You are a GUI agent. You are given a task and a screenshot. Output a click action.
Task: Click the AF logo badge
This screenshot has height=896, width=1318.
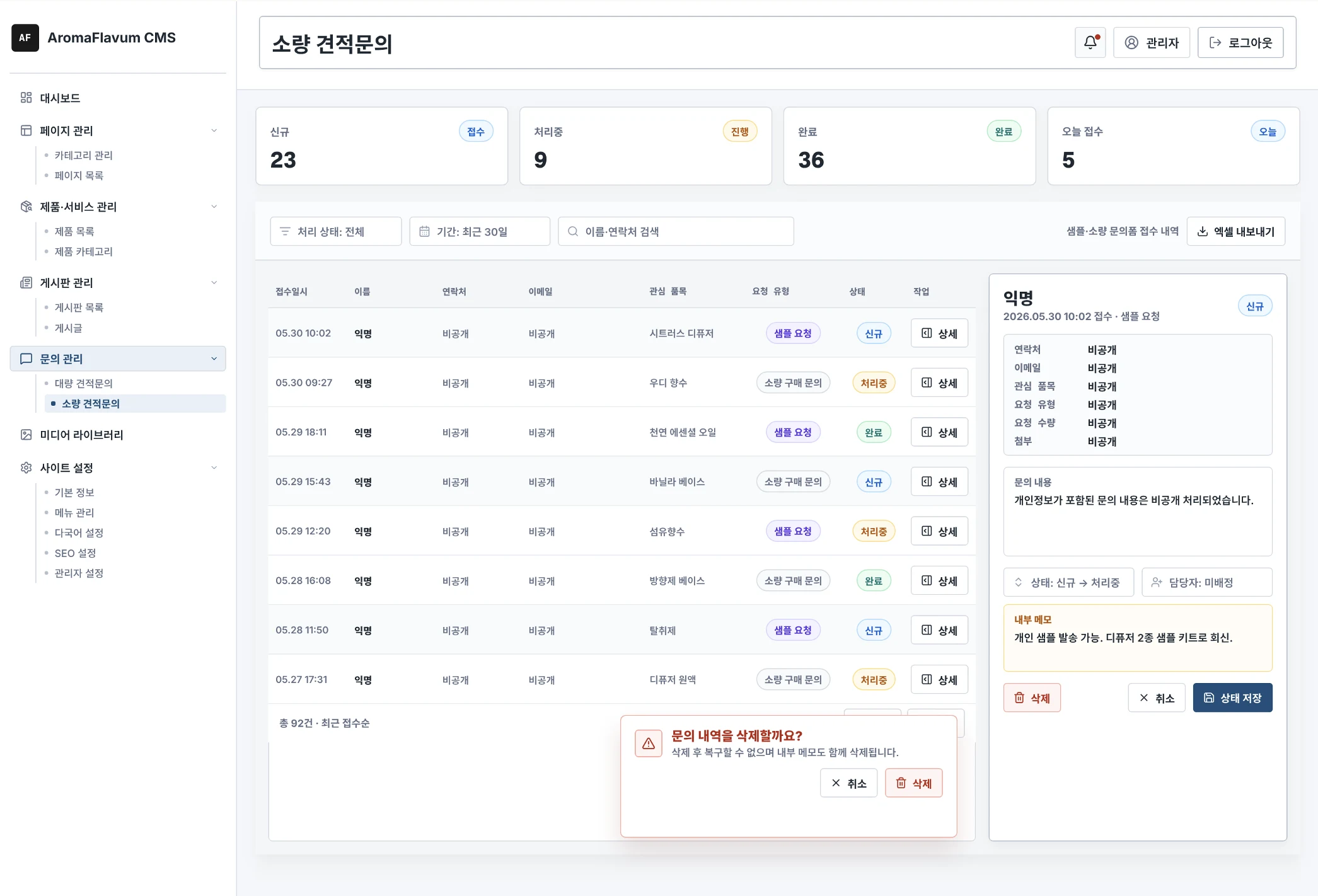(x=25, y=38)
